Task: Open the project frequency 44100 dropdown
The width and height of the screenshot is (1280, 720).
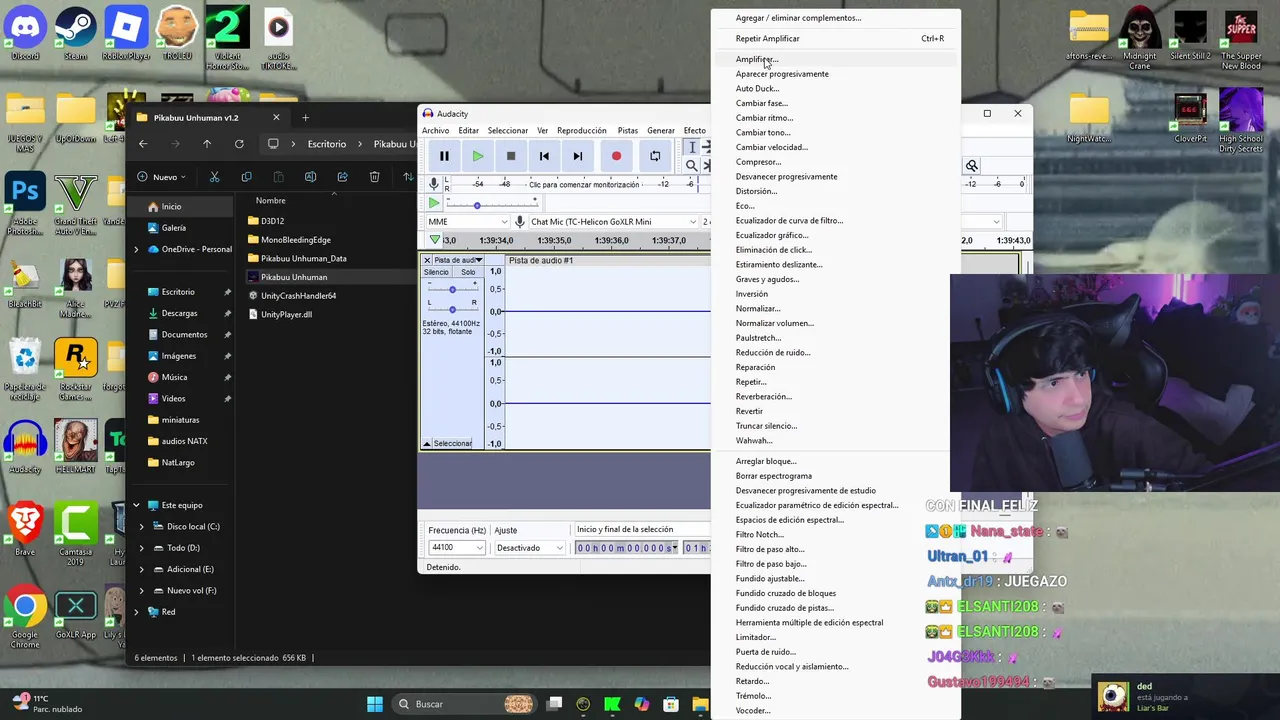Action: (457, 547)
